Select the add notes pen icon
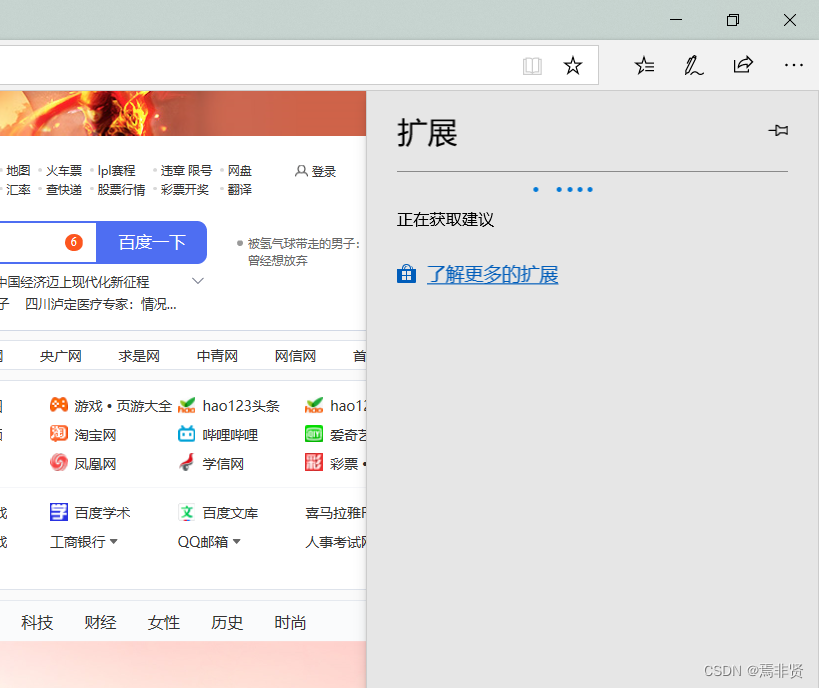The width and height of the screenshot is (819, 688). pos(694,65)
